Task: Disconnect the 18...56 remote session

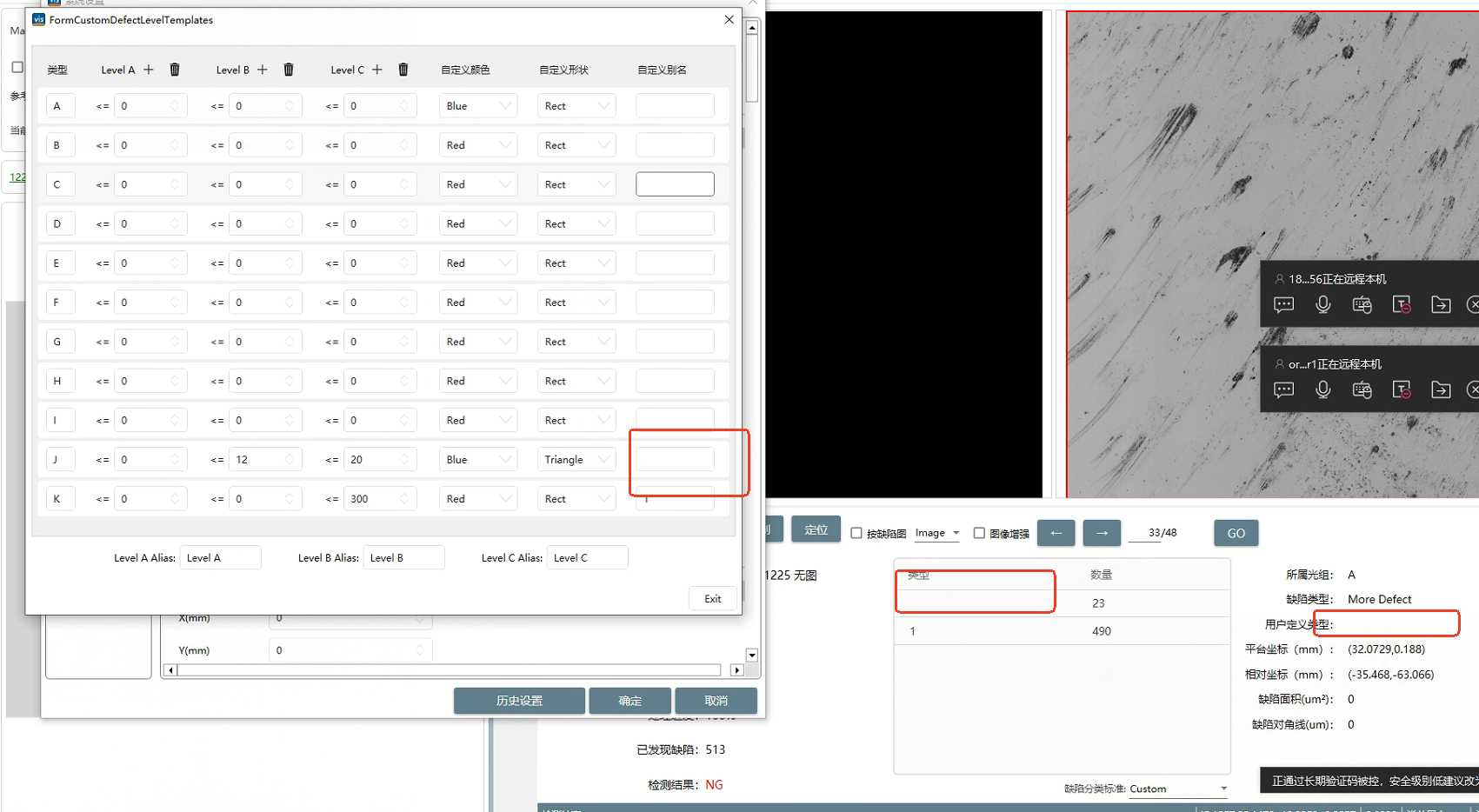Action: [1472, 305]
